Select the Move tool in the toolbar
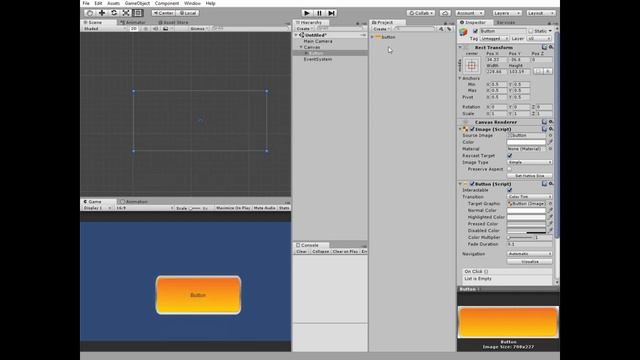The width and height of the screenshot is (640, 360). tap(102, 13)
